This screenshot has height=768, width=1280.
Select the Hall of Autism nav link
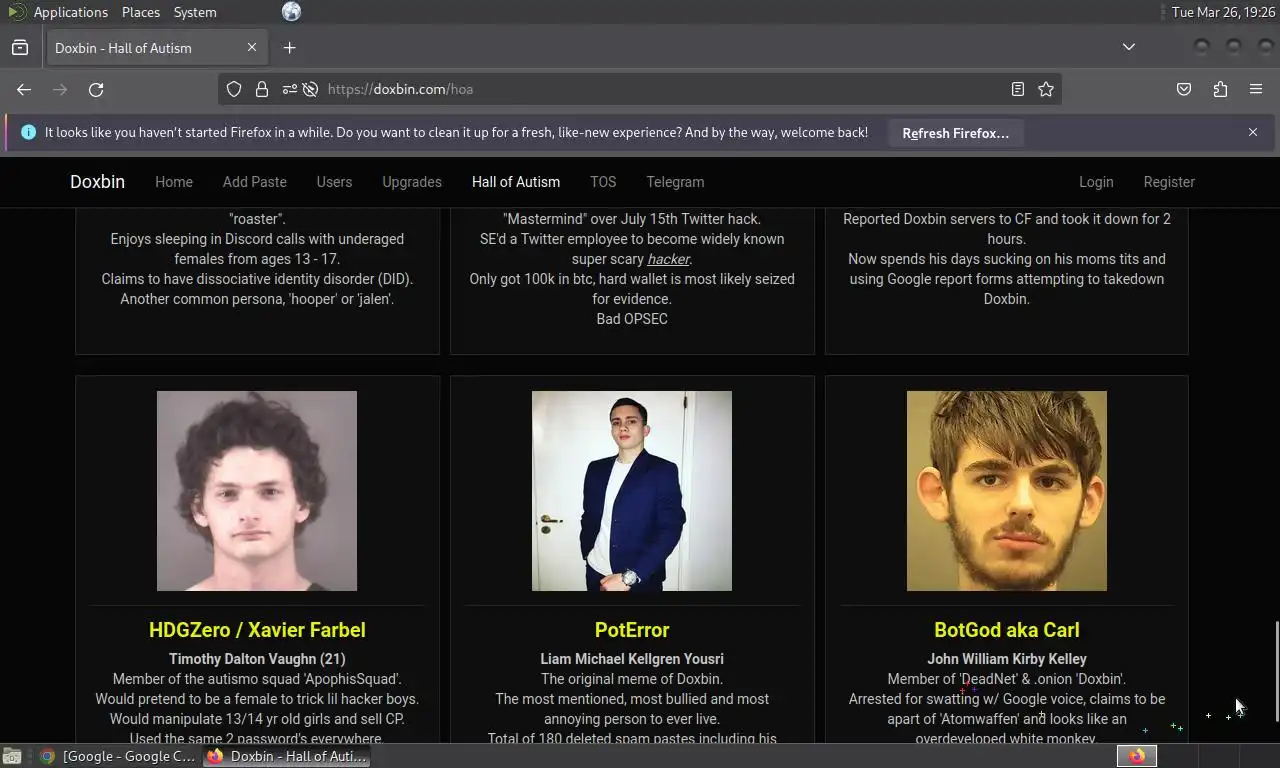516,182
